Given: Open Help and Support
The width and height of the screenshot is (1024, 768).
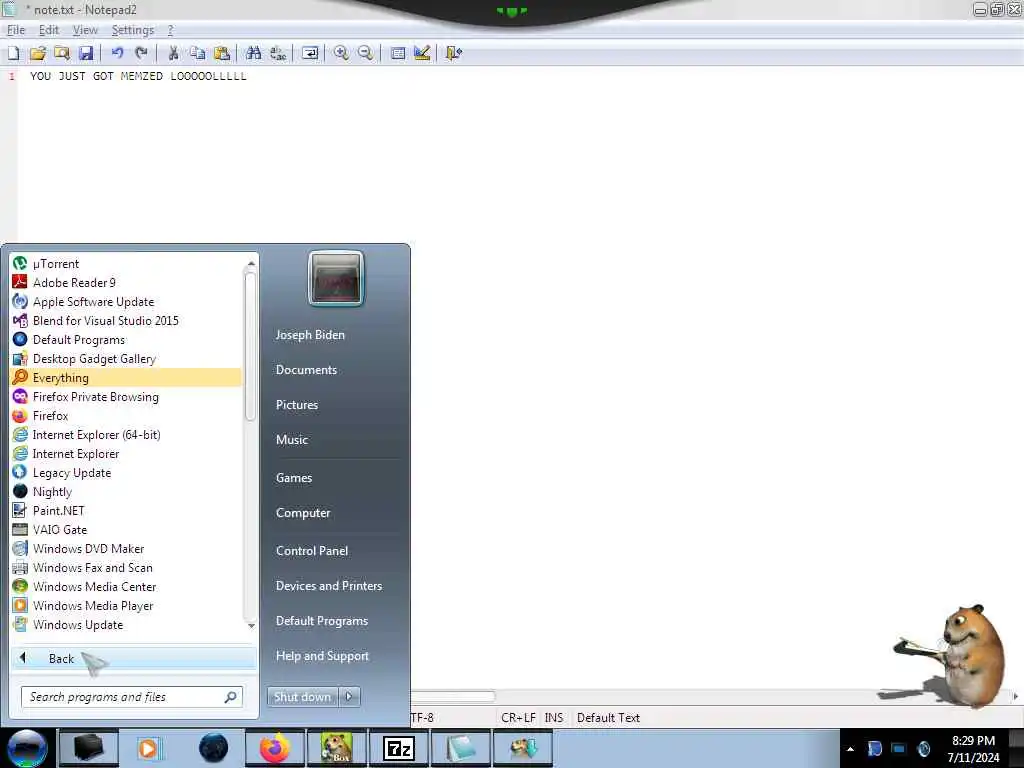Looking at the screenshot, I should pyautogui.click(x=323, y=656).
